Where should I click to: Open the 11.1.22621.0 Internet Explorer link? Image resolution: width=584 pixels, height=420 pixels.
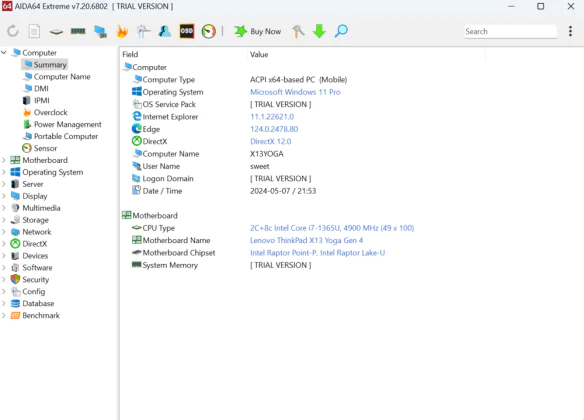[x=272, y=117]
